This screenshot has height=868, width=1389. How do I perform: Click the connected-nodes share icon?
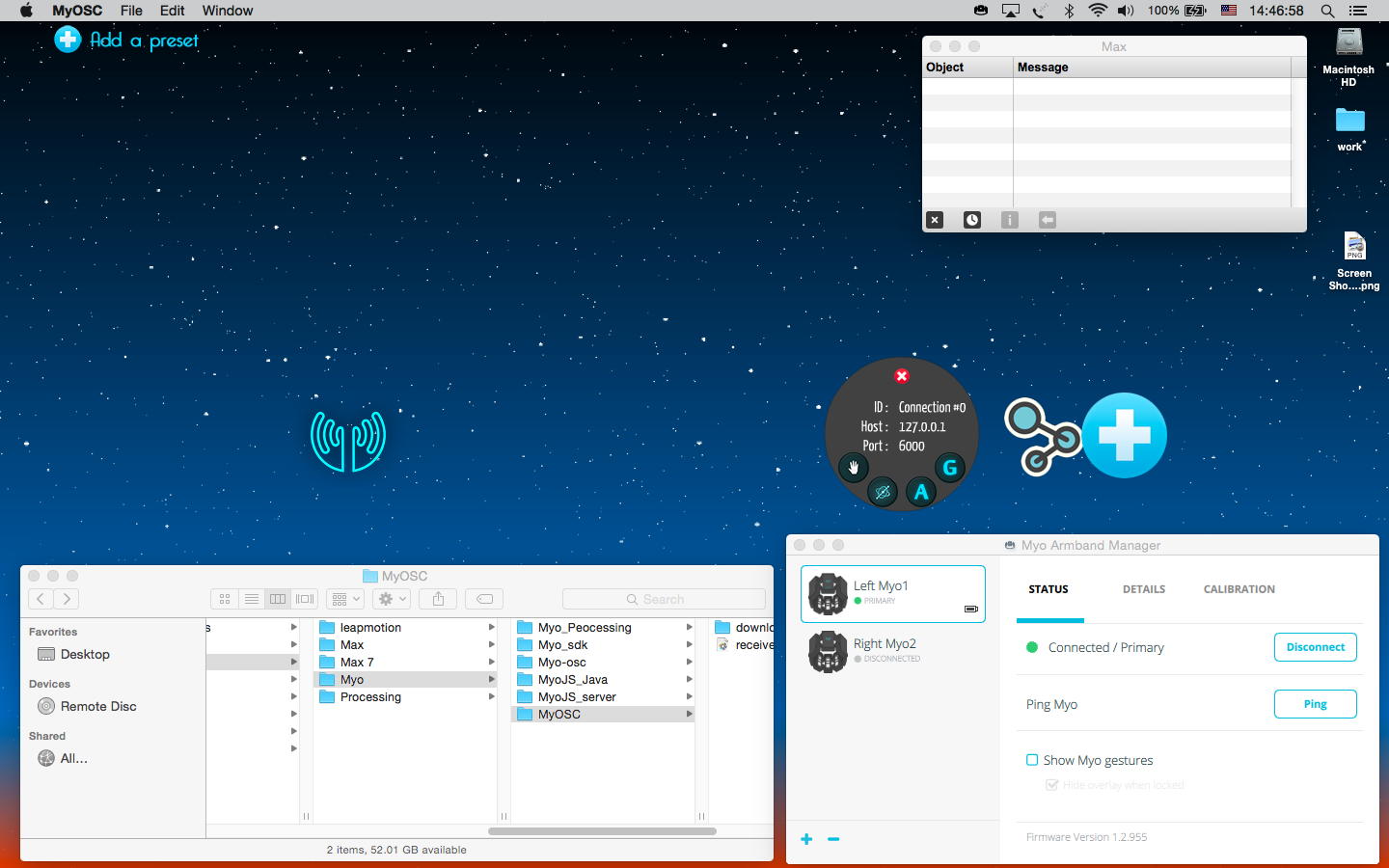pos(1042,437)
